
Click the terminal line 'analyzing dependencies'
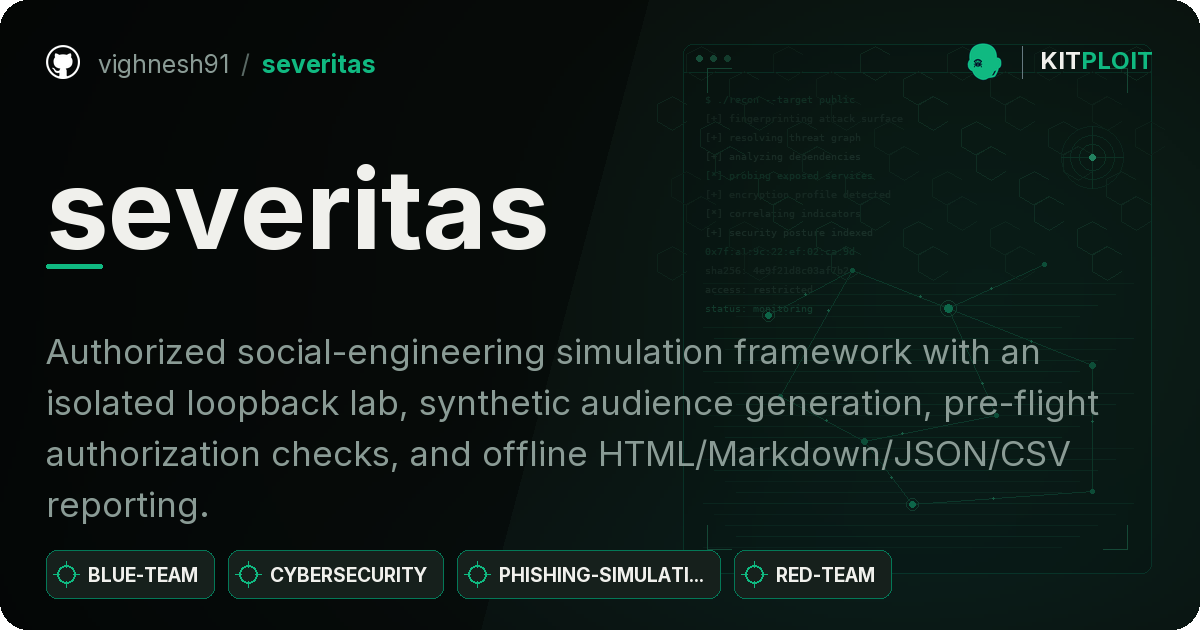783,157
